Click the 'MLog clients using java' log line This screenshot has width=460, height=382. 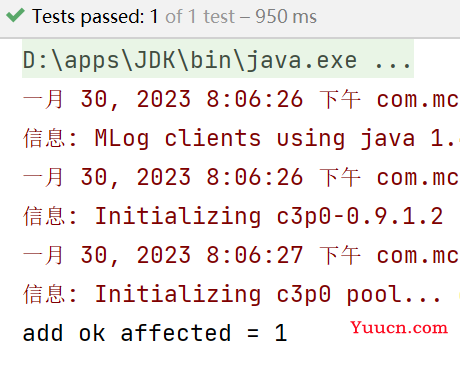pyautogui.click(x=241, y=138)
